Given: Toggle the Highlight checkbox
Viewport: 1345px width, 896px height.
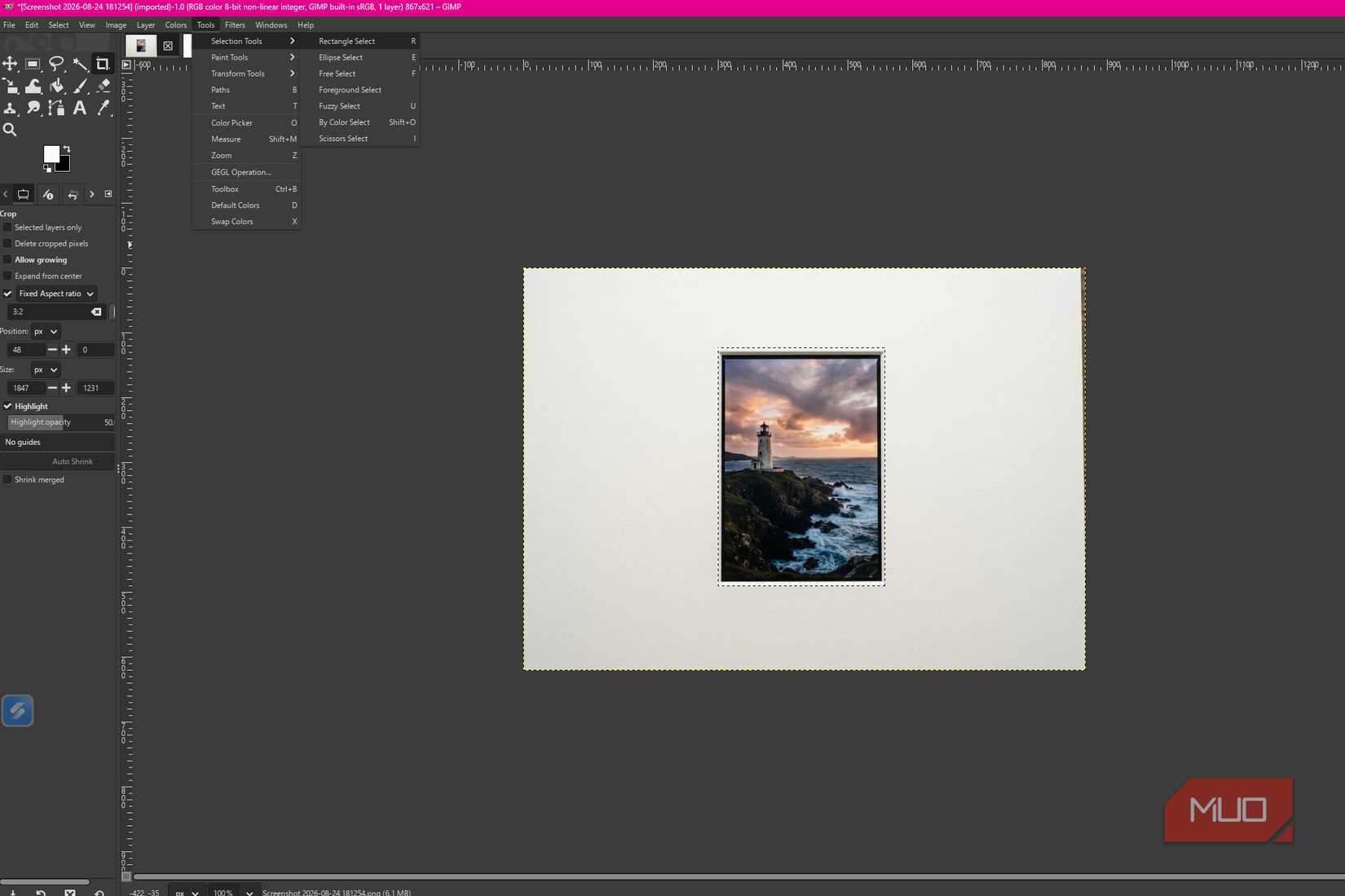Looking at the screenshot, I should (x=7, y=406).
